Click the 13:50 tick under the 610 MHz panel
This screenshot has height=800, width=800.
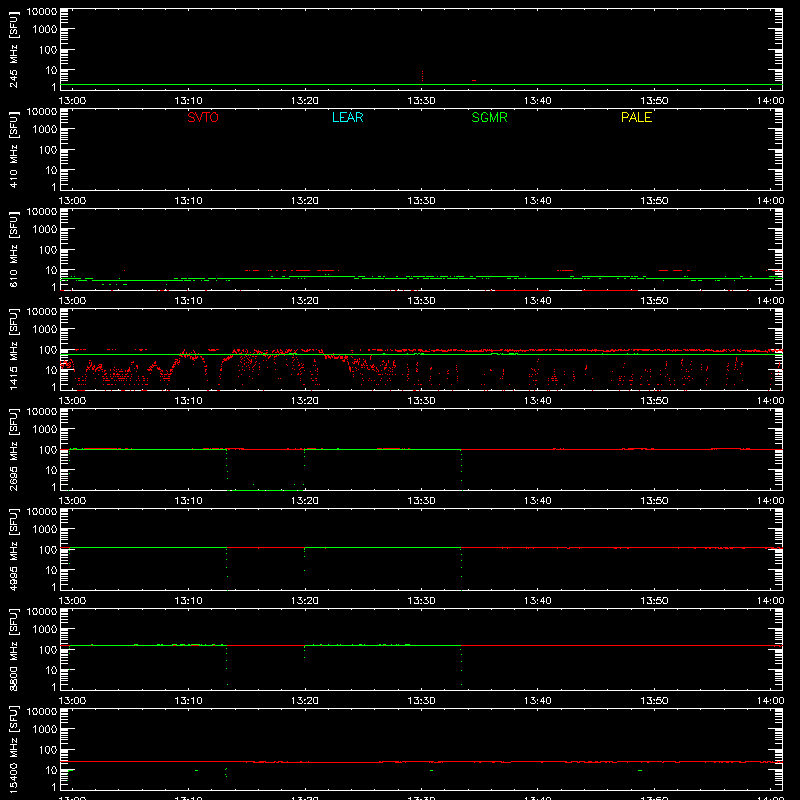[x=654, y=301]
